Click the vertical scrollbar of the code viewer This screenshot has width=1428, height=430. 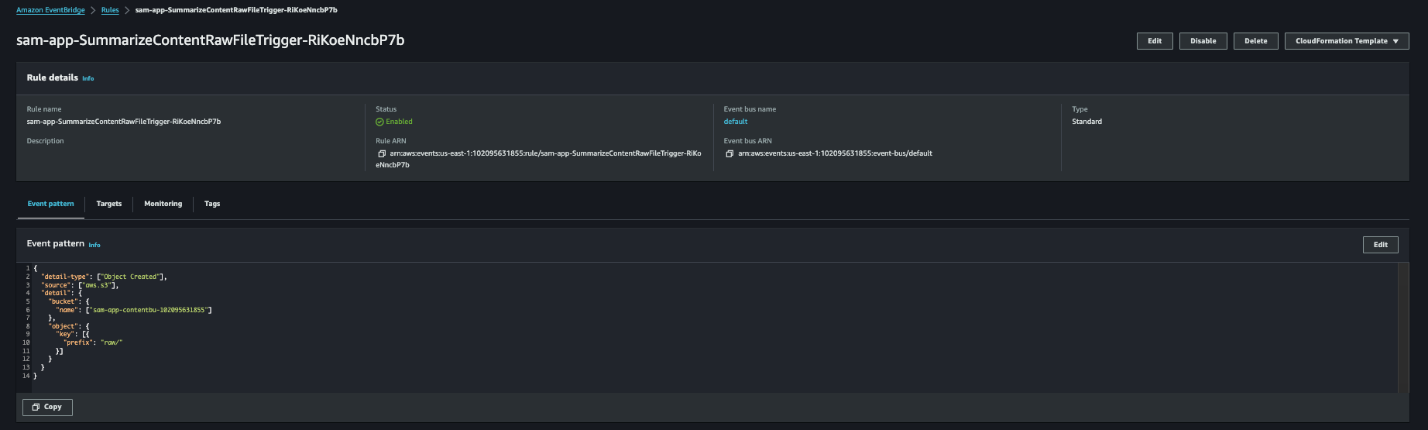pyautogui.click(x=1402, y=326)
